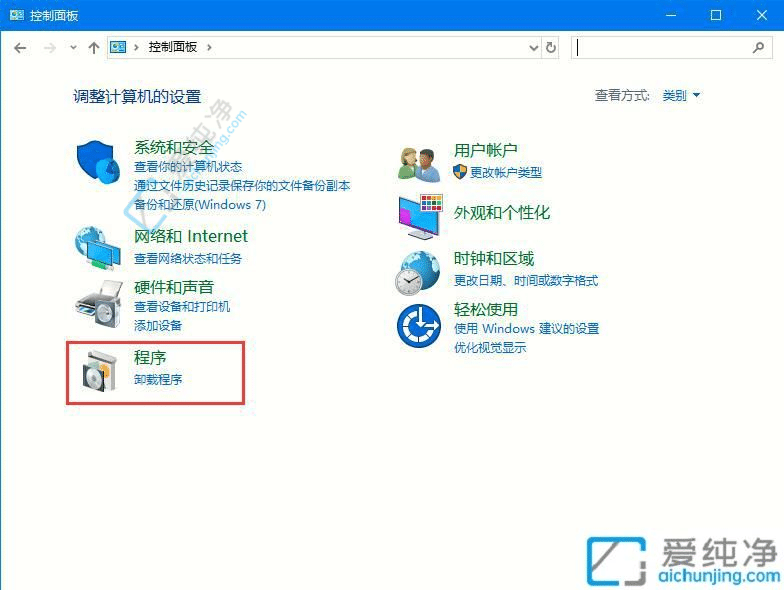Open the Clock and Region globe icon

click(418, 273)
